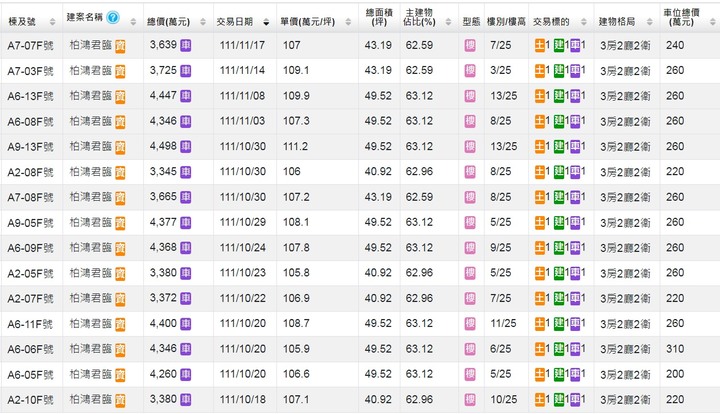Sort by 棟及號 column arrows
720x414 pixels.
coord(52,22)
